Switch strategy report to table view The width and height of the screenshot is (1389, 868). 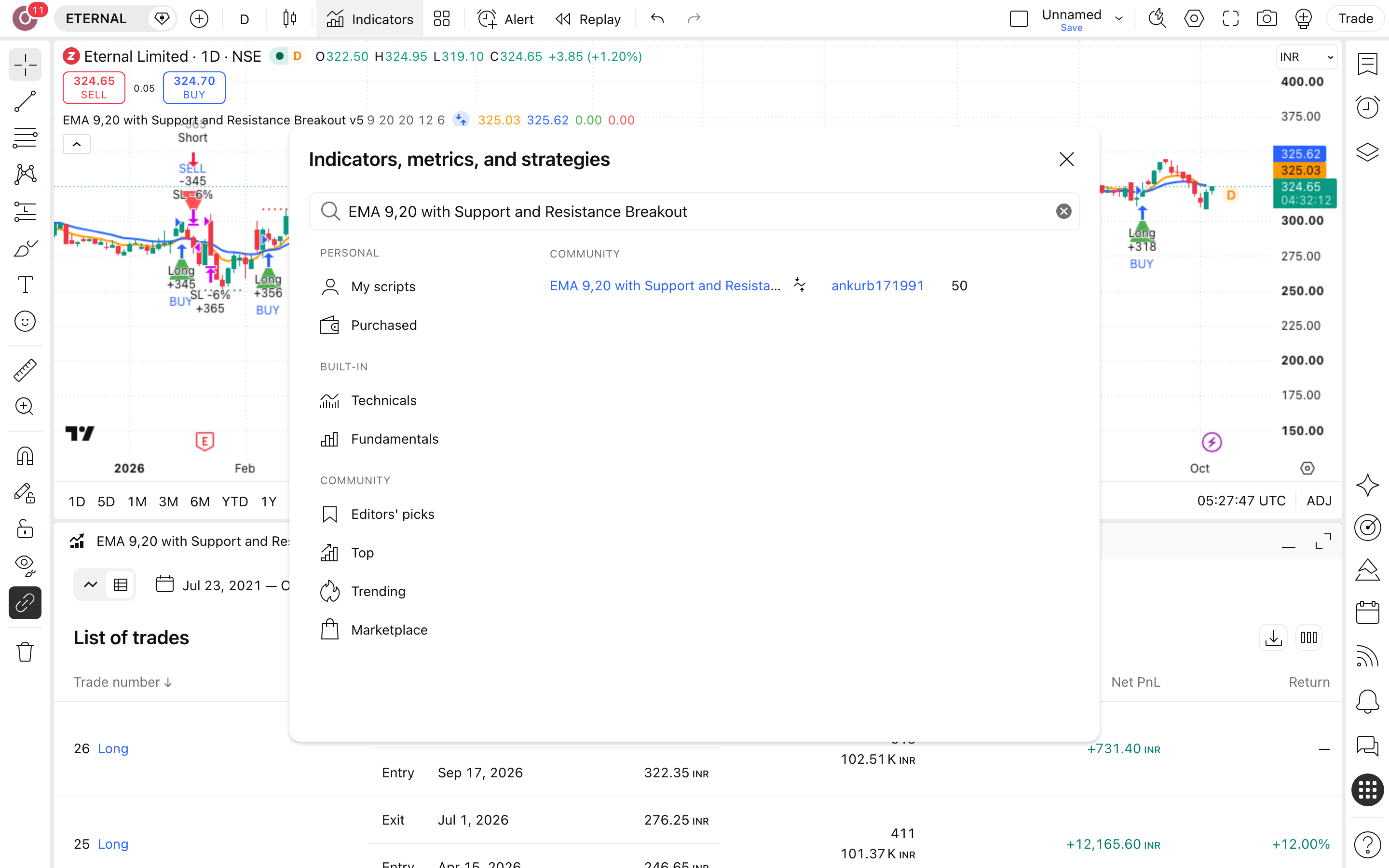click(x=121, y=585)
